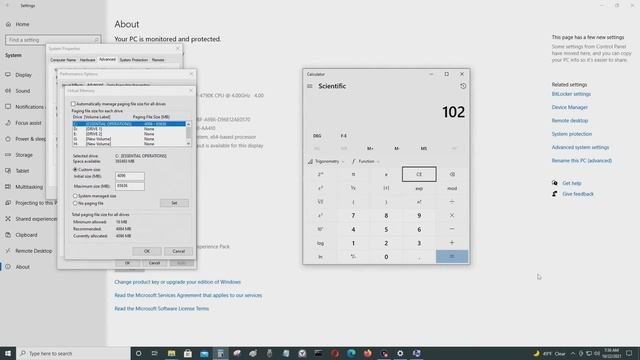This screenshot has height=360, width=640.
Task: Click the plus operator in Calculator
Action: (x=452, y=243)
